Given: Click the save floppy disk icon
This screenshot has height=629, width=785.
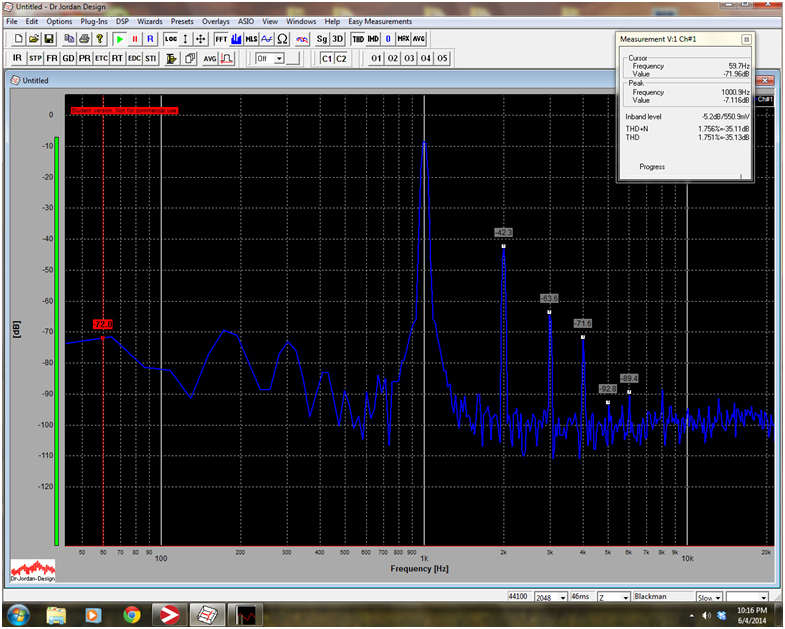Looking at the screenshot, I should pyautogui.click(x=49, y=39).
